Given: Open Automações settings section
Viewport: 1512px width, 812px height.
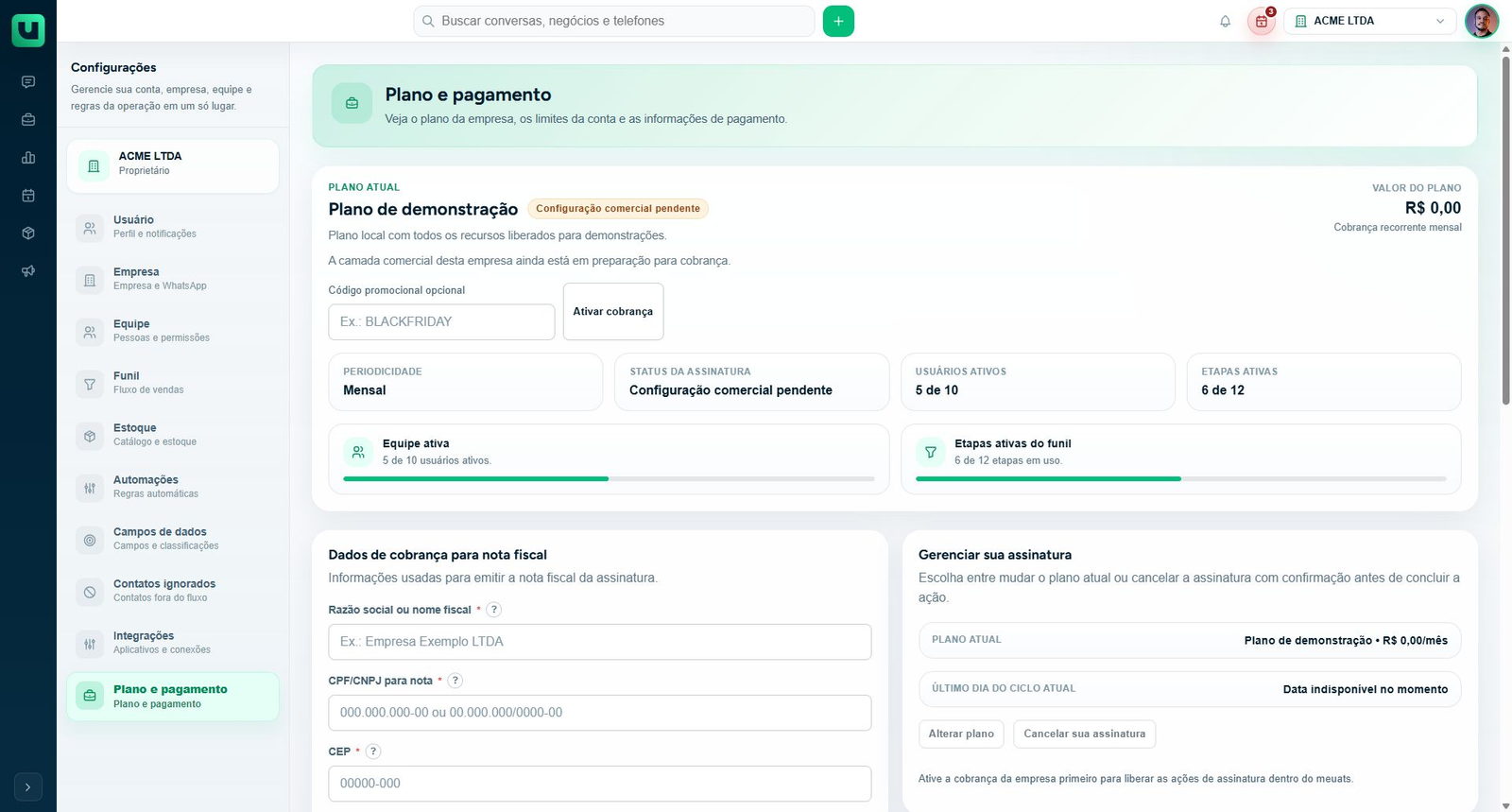Looking at the screenshot, I should (173, 487).
